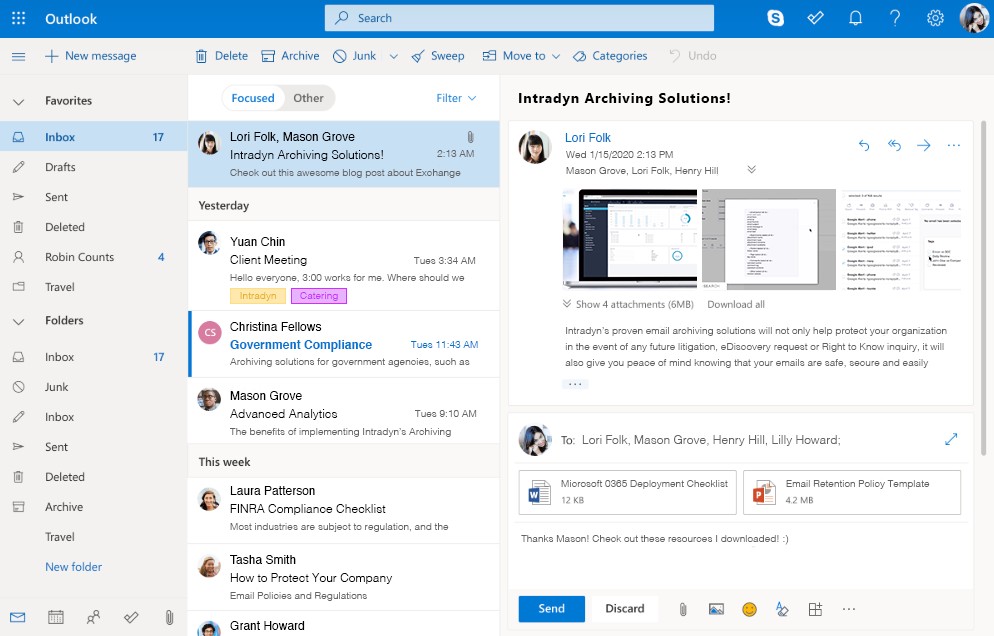Click the Send button
994x636 pixels.
point(551,608)
